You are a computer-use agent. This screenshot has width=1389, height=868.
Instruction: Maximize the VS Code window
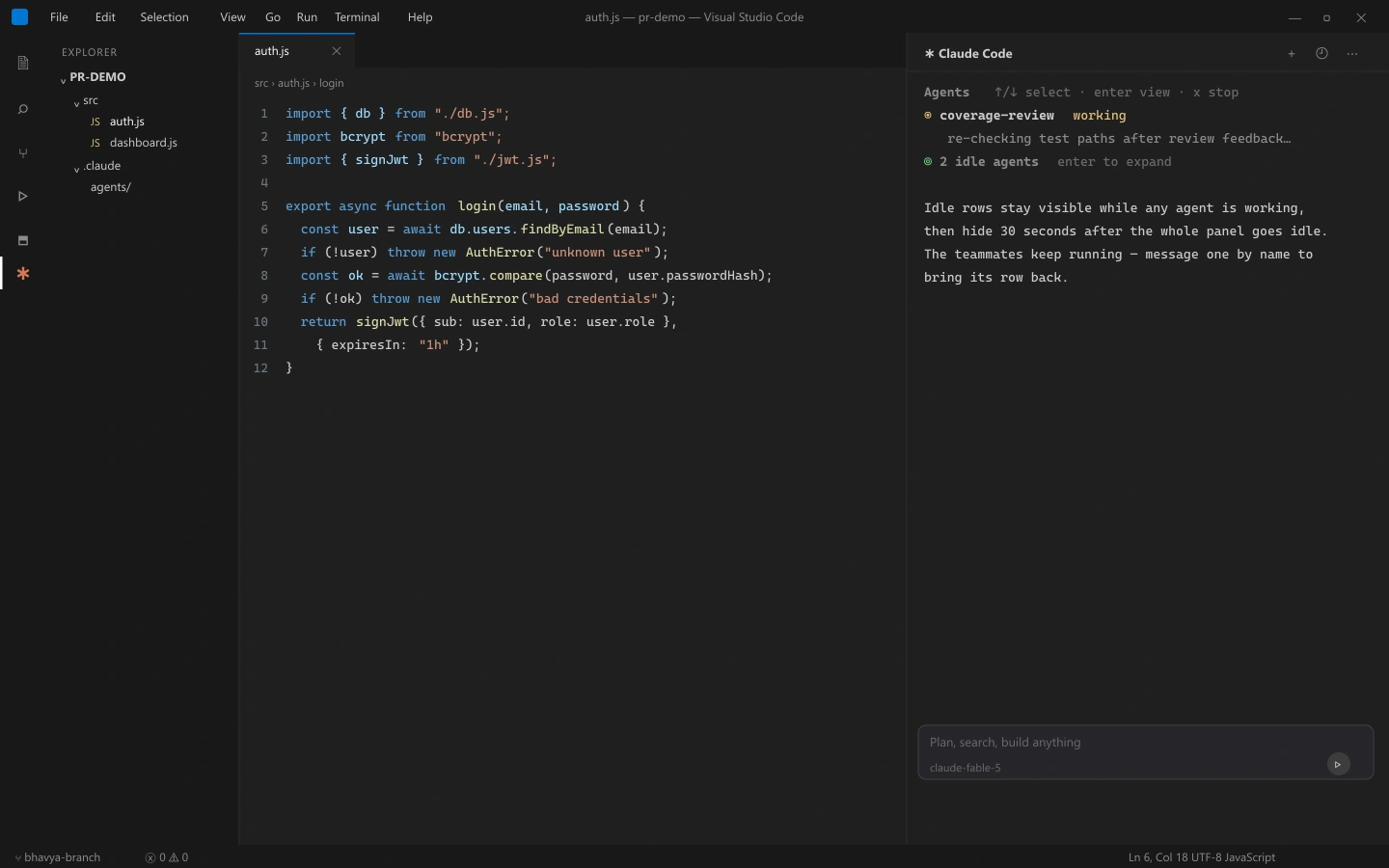(1327, 17)
